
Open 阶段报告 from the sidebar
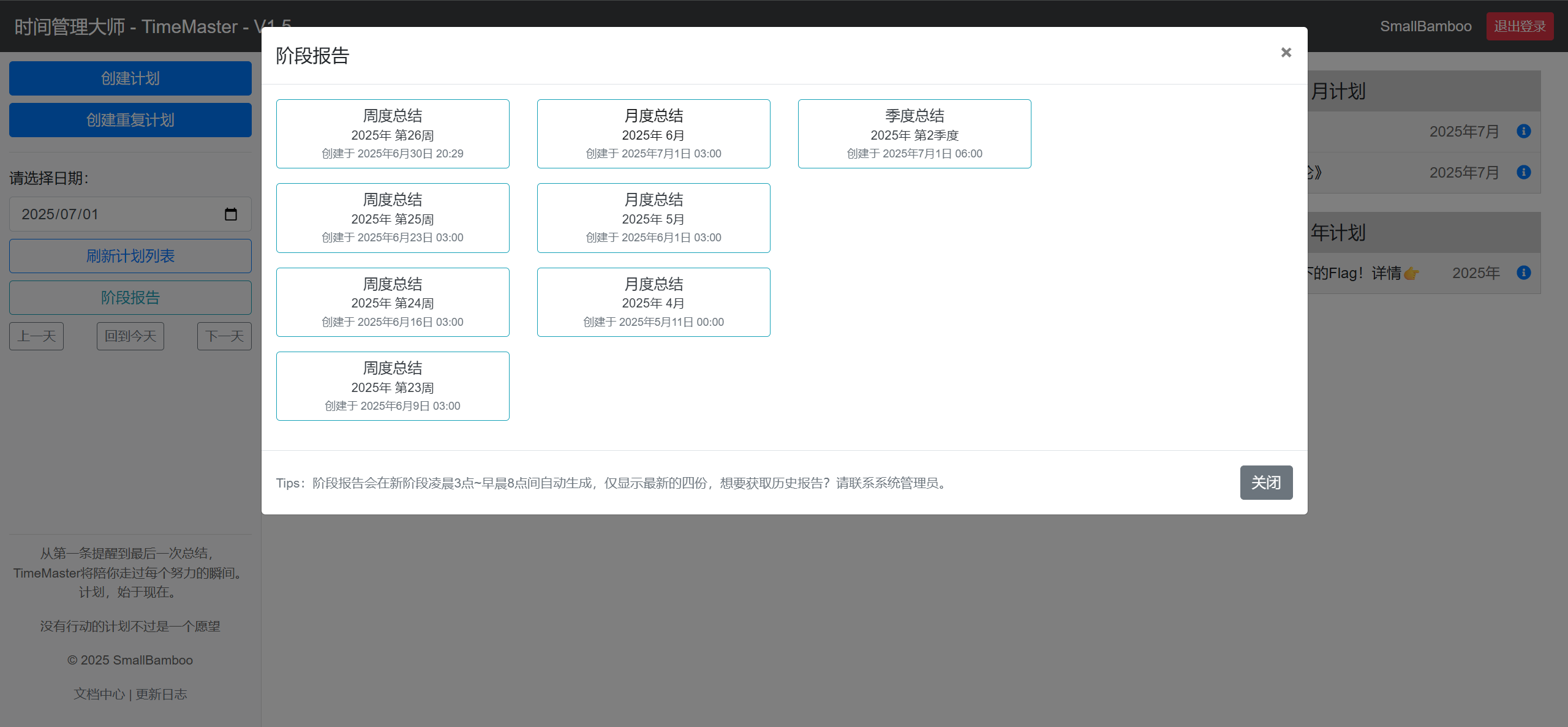pos(130,297)
